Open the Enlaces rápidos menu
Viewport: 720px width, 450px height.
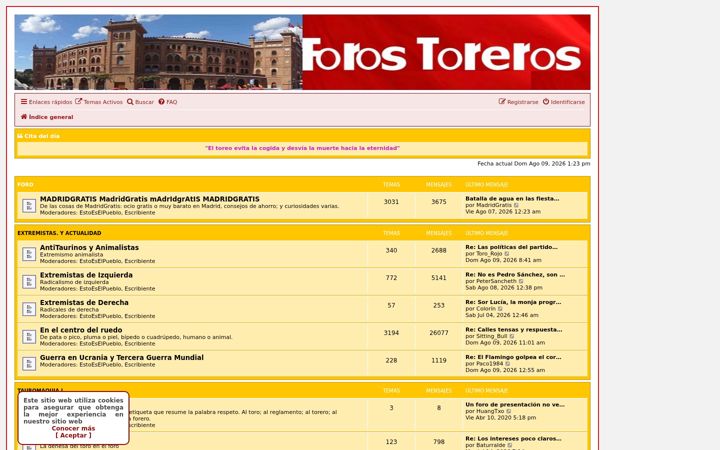[46, 102]
